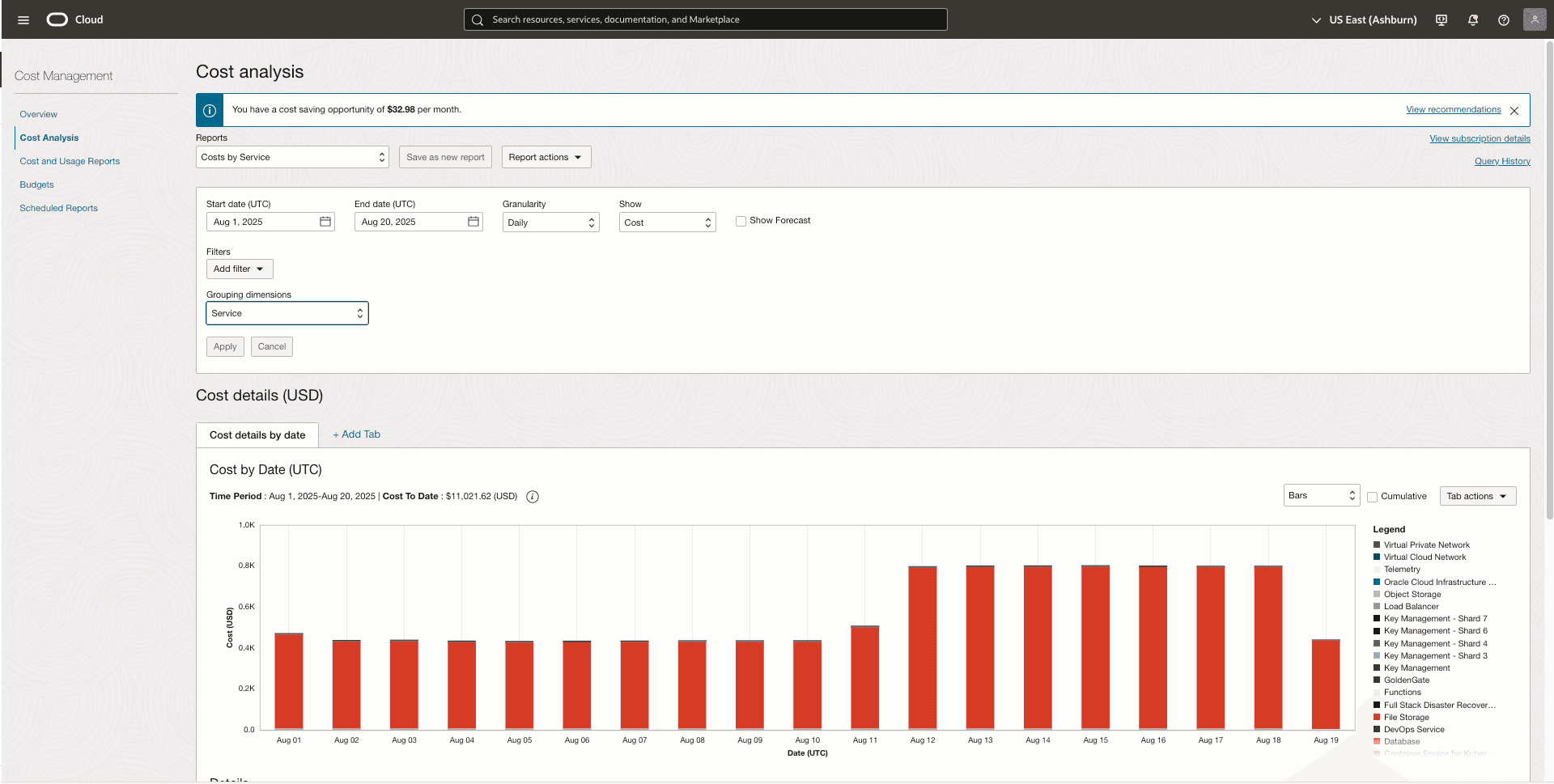
Task: Open the End date calendar picker
Action: pyautogui.click(x=473, y=221)
